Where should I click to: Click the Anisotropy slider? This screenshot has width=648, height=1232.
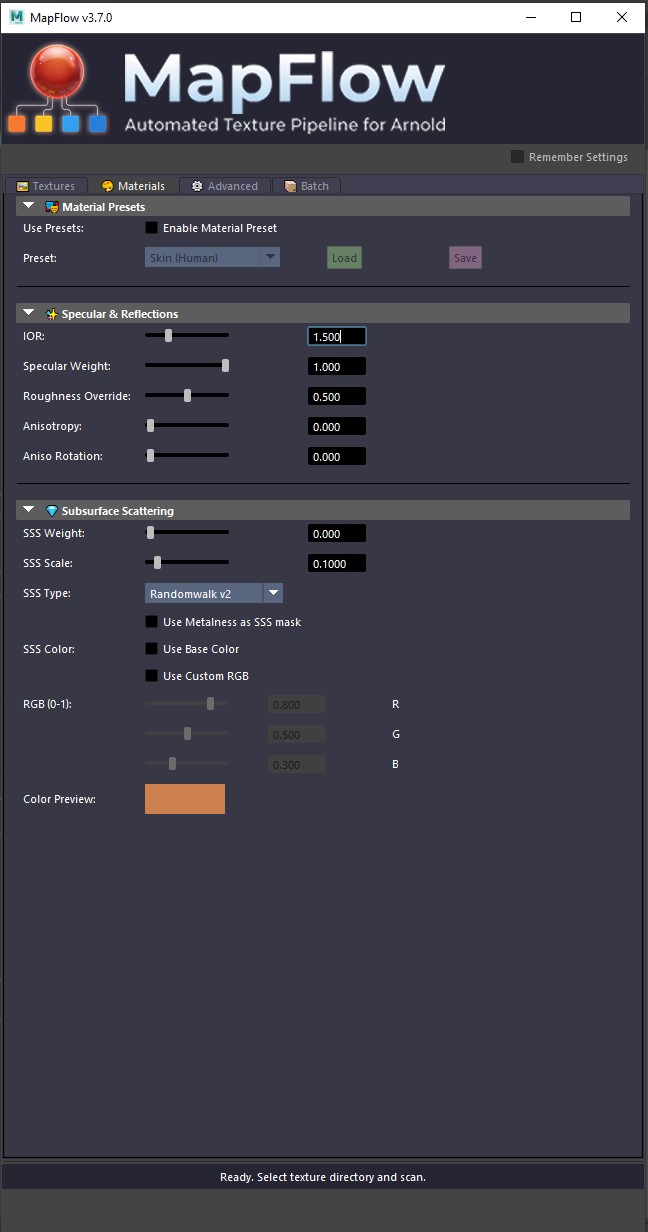click(187, 426)
